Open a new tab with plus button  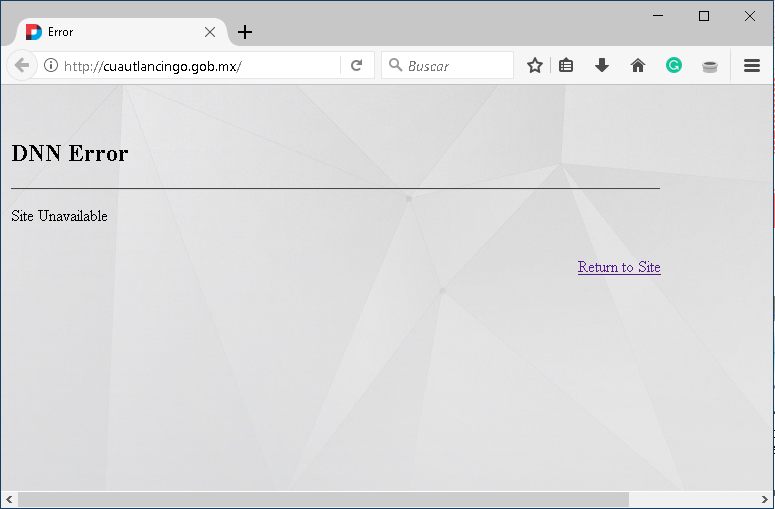[245, 32]
